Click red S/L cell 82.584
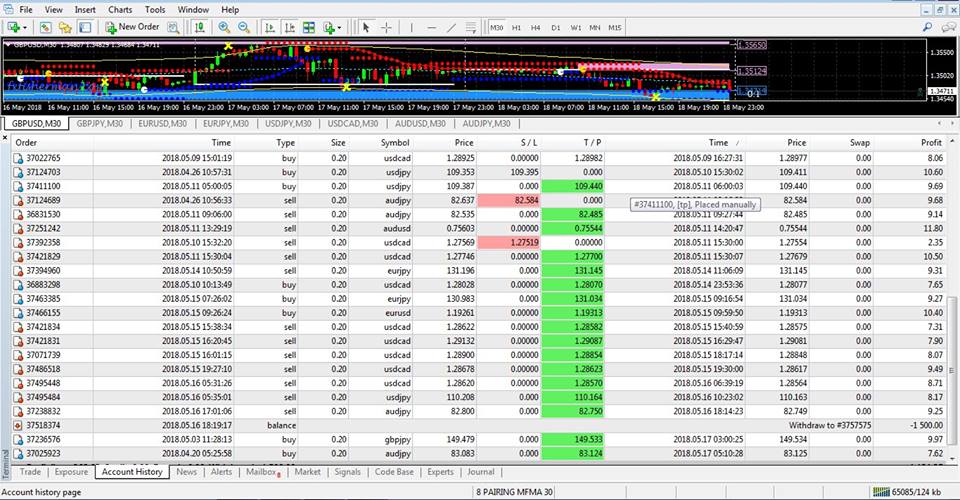This screenshot has width=960, height=500. coord(508,200)
